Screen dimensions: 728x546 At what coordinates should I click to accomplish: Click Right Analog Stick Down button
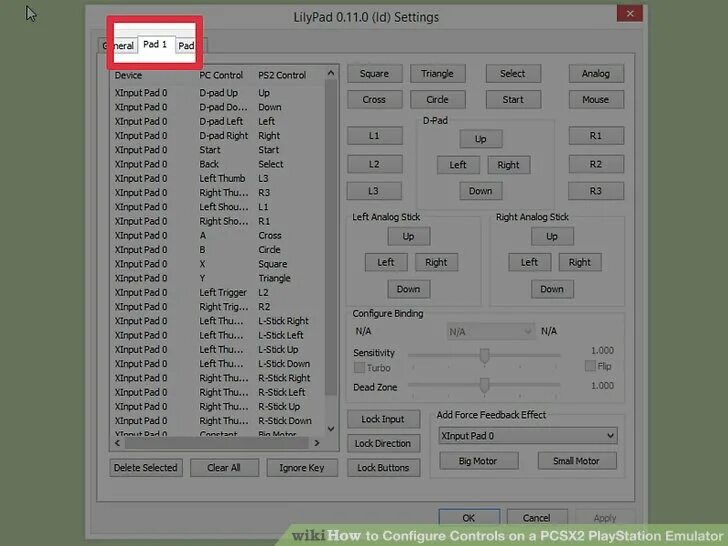552,289
